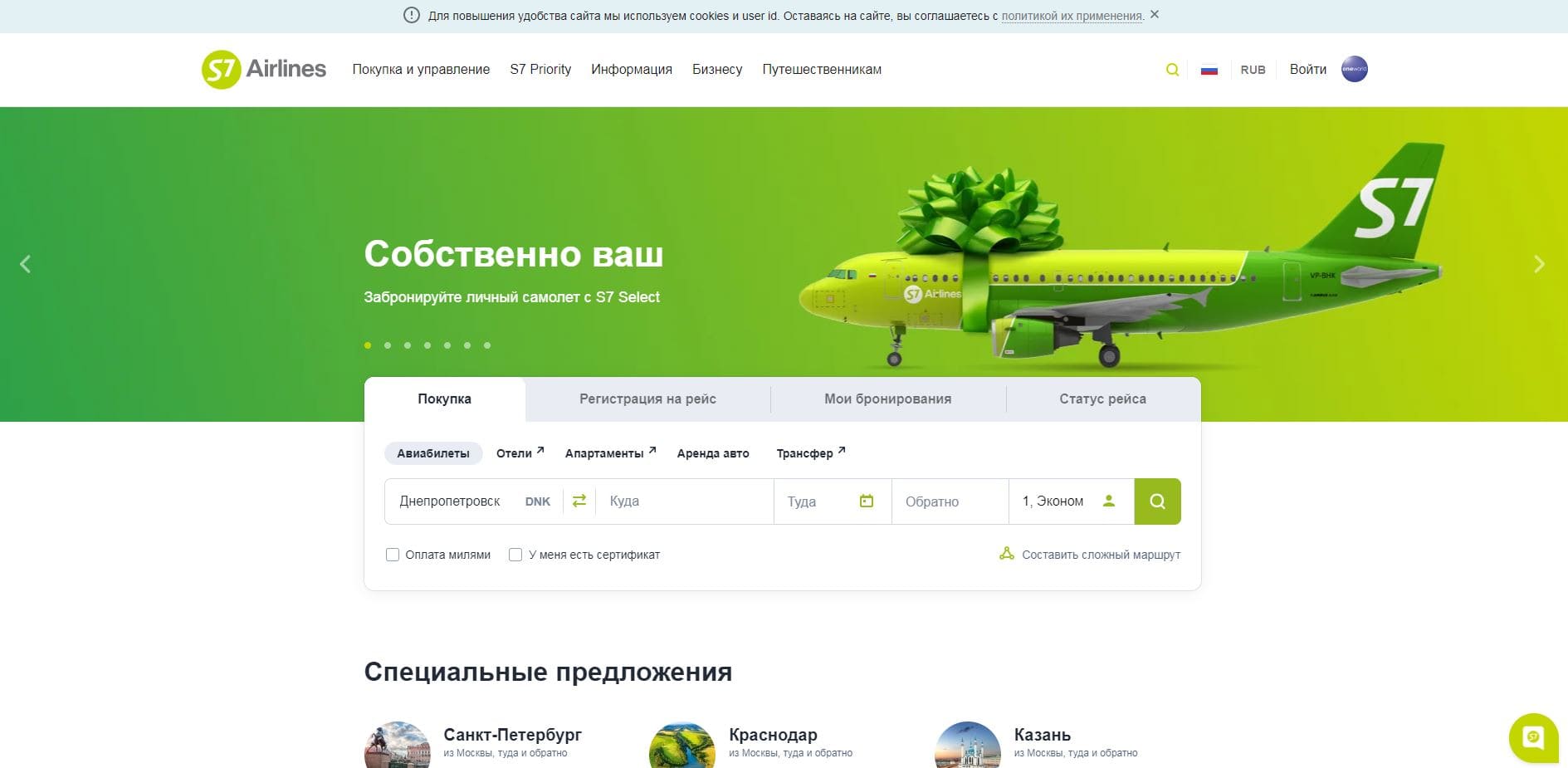Click the Днепропетровск origin field
This screenshot has width=1568, height=768.
pos(473,501)
